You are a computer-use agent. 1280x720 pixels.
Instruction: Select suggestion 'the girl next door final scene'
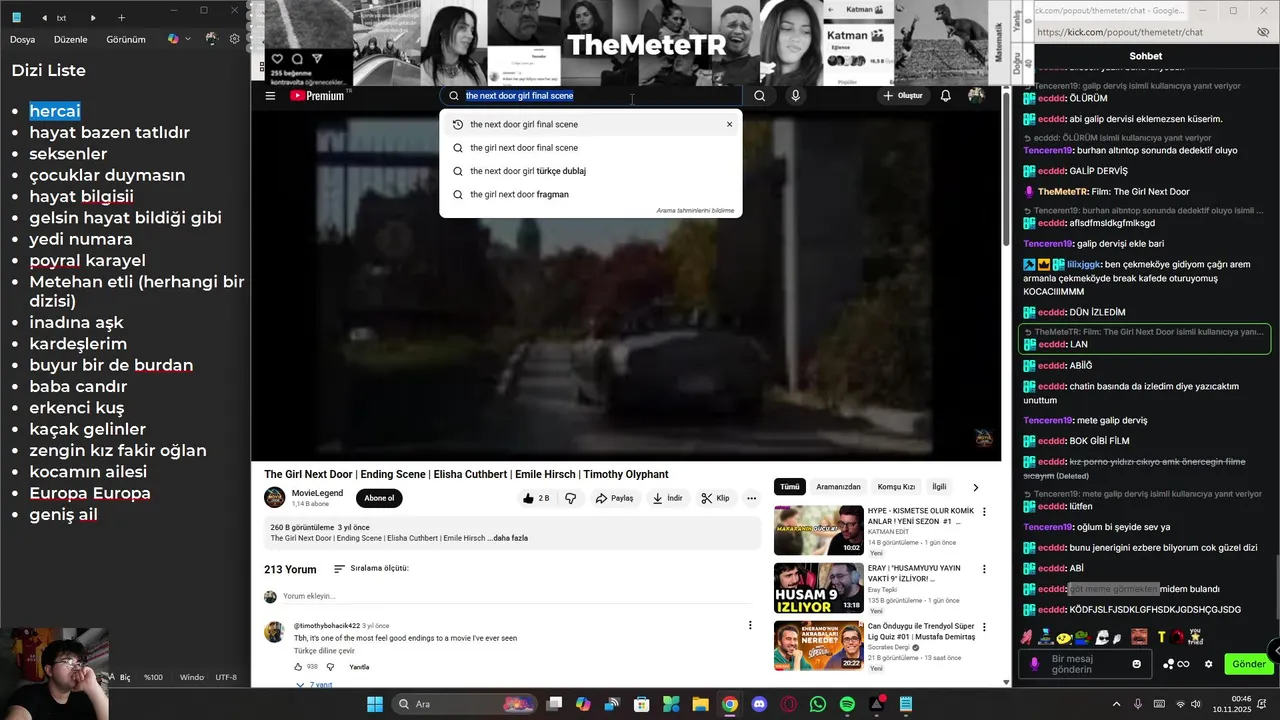pos(591,148)
